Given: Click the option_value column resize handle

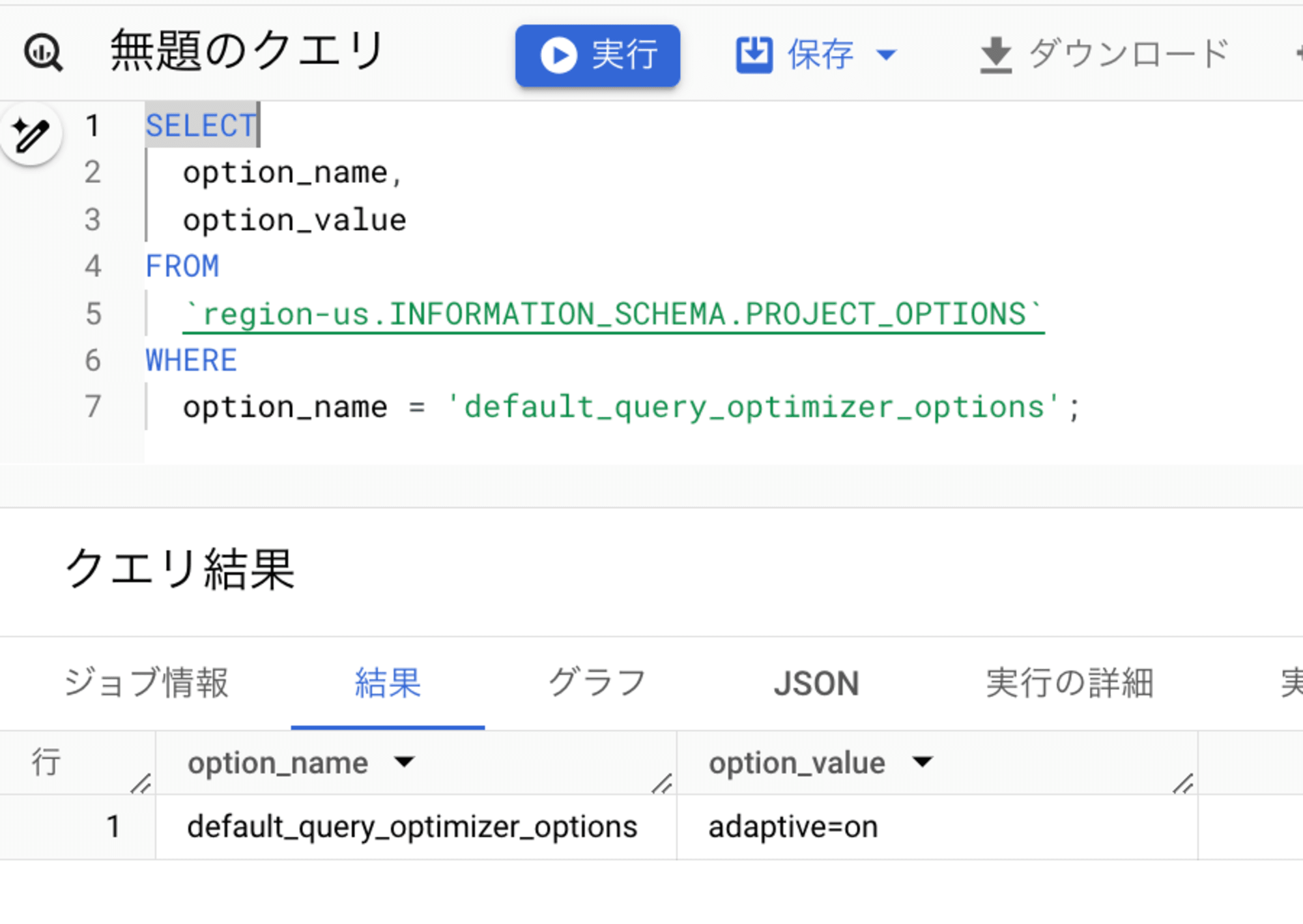Looking at the screenshot, I should (1183, 783).
